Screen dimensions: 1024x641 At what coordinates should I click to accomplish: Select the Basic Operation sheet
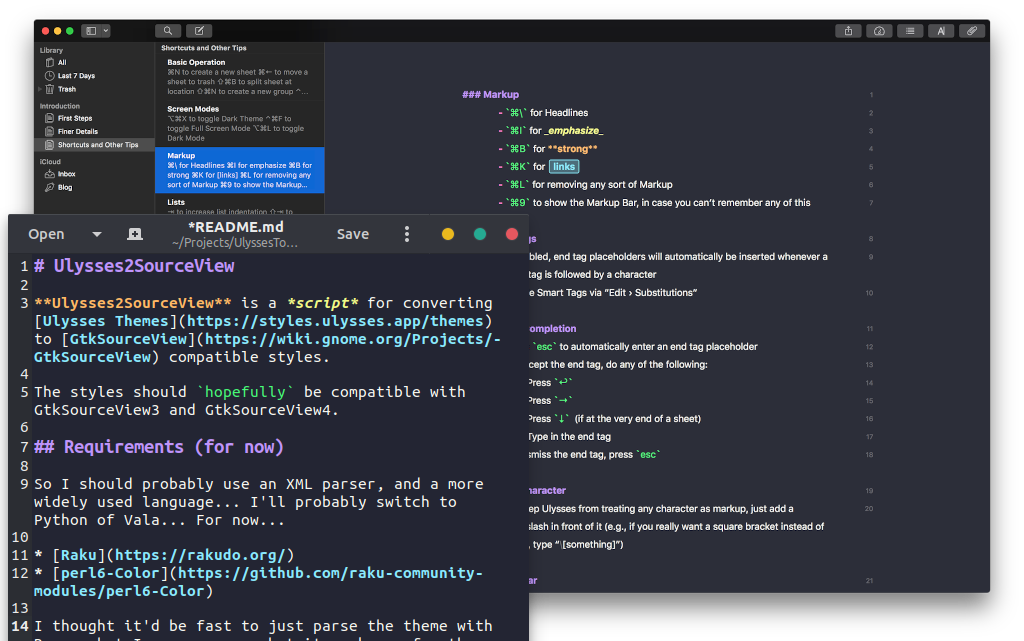tap(240, 77)
